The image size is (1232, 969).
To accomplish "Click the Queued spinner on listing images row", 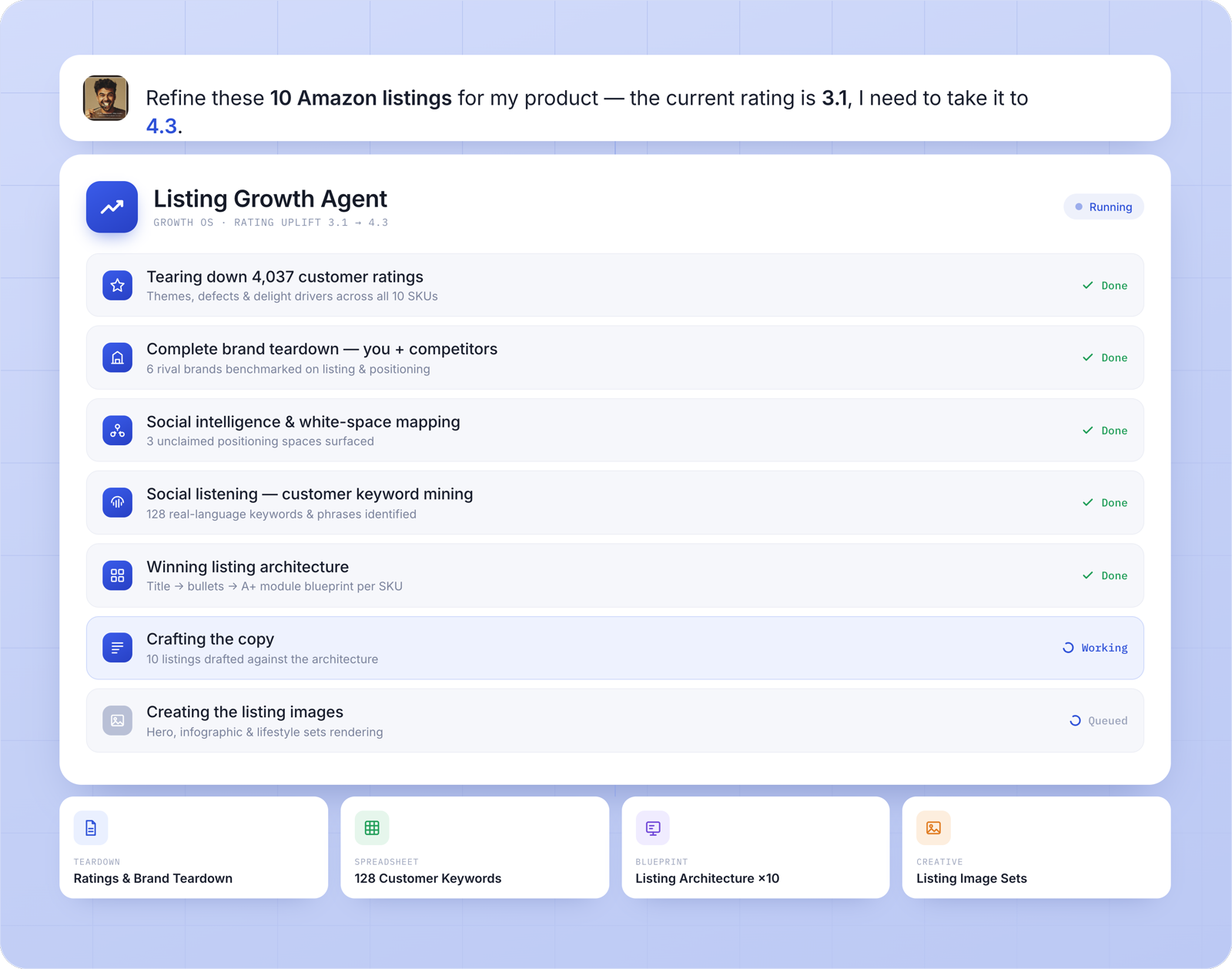I will click(1075, 720).
